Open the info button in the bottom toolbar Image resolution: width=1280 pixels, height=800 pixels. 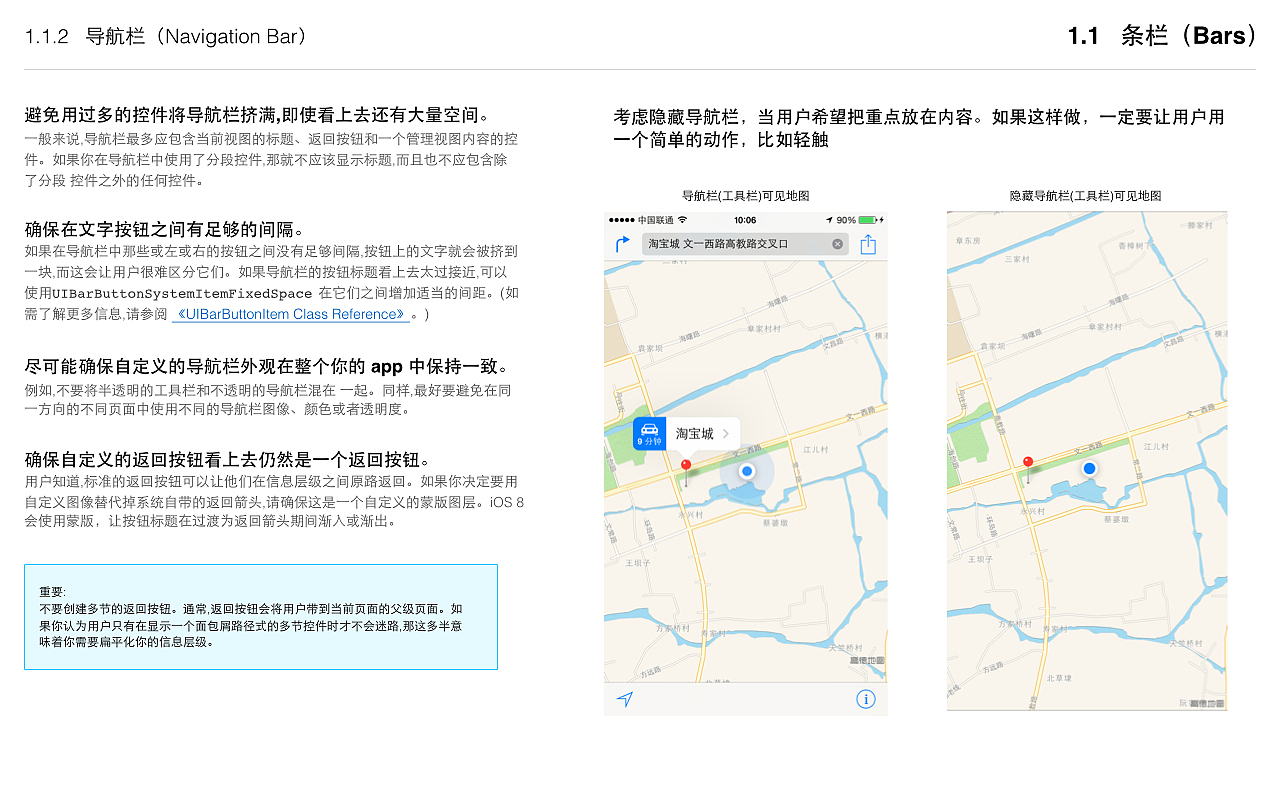865,700
